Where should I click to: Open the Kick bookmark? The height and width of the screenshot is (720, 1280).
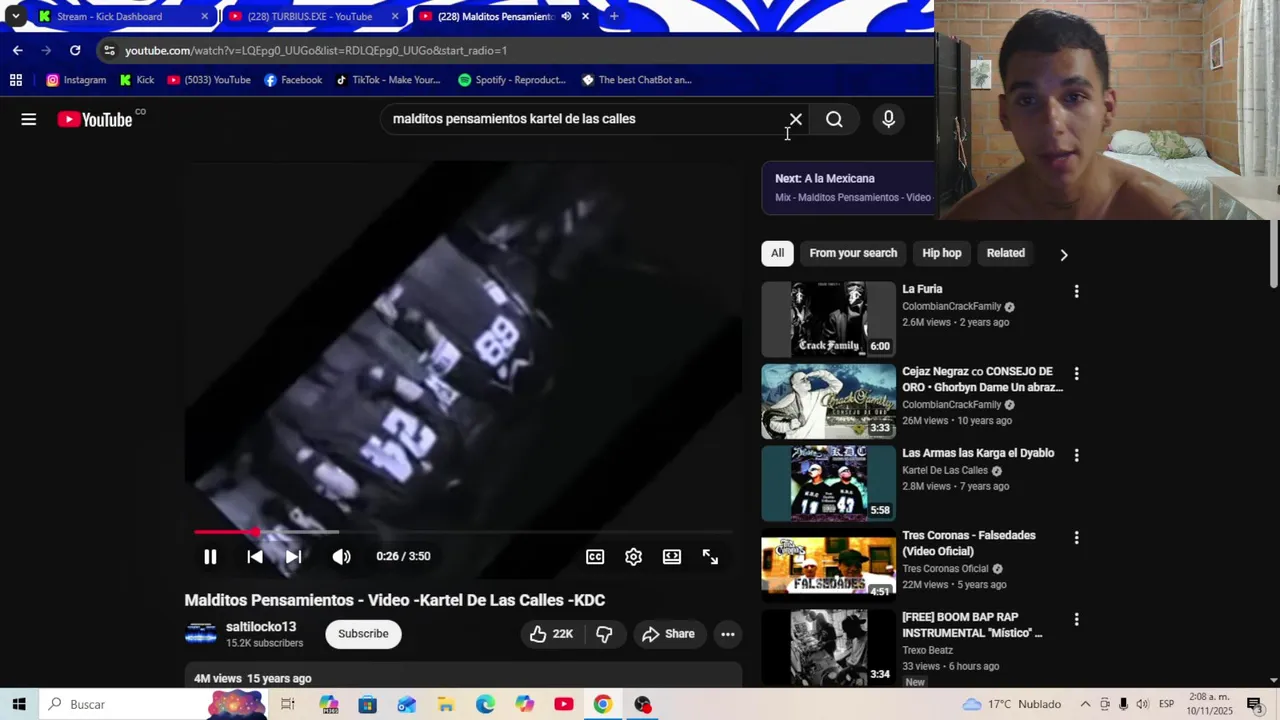click(136, 80)
